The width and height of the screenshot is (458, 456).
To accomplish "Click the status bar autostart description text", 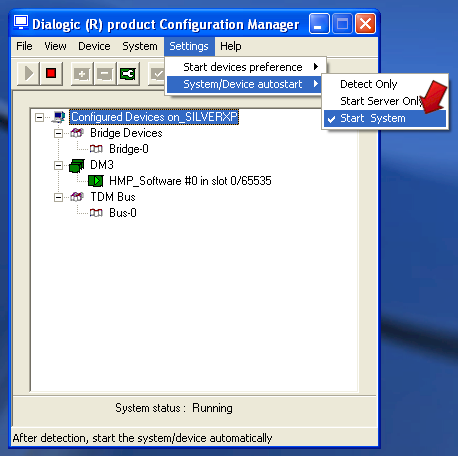I will [x=142, y=438].
